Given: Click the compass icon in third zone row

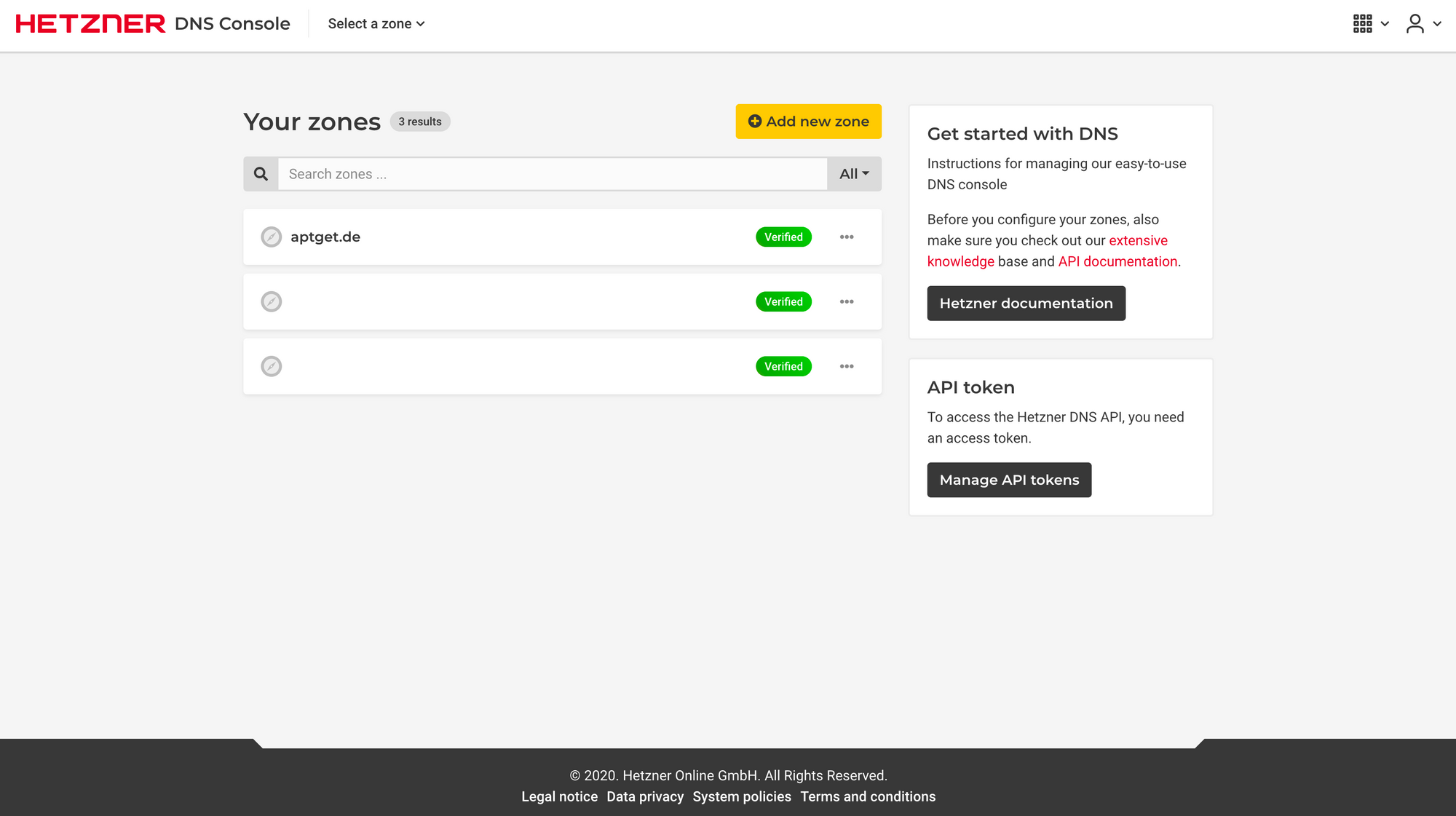Looking at the screenshot, I should [x=272, y=366].
